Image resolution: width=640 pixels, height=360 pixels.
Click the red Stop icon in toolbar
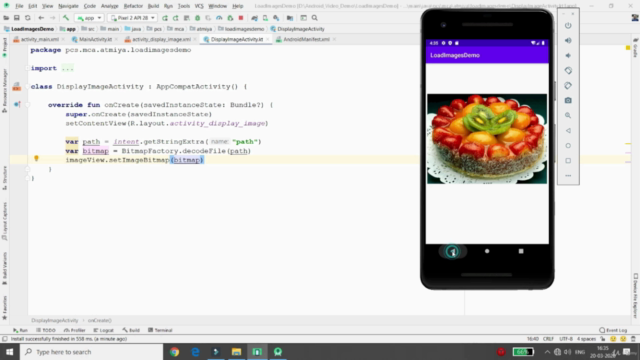click(241, 18)
